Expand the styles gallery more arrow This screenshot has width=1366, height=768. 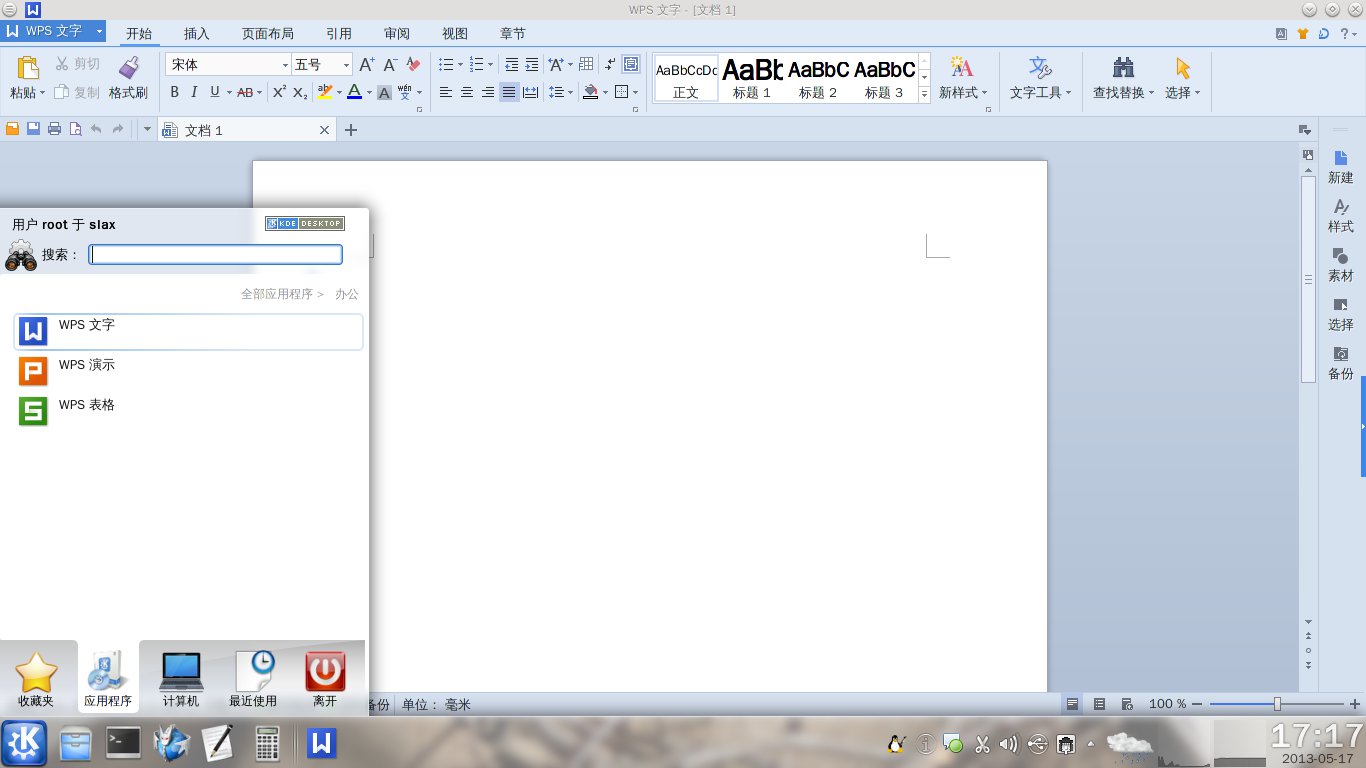[x=925, y=94]
